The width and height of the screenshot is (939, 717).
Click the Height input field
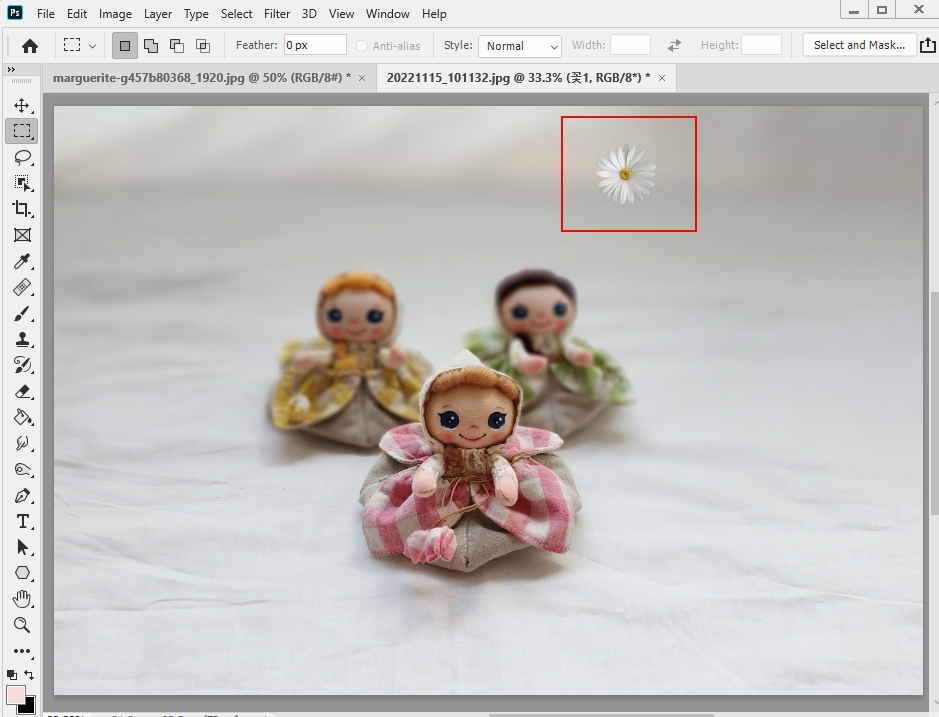(761, 45)
